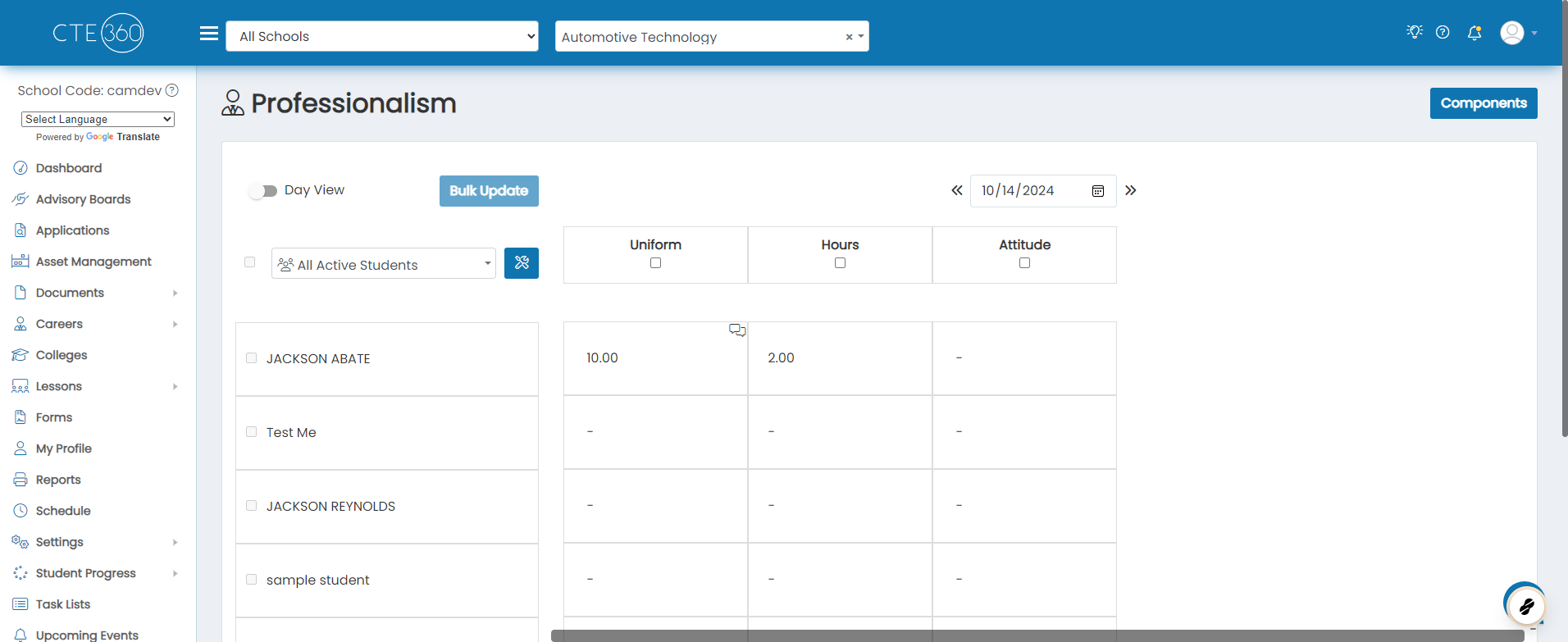The height and width of the screenshot is (642, 1568).
Task: Open Dashboard from the sidebar
Action: (69, 168)
